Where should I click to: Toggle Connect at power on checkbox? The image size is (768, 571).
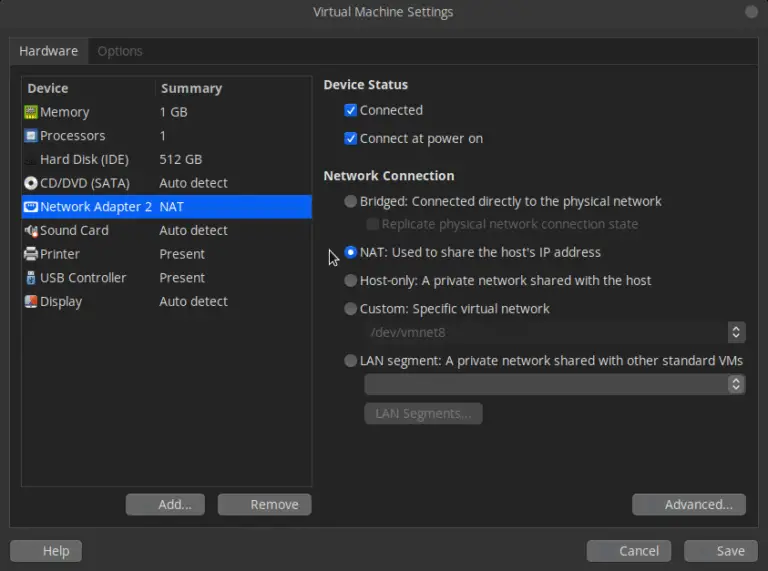click(350, 139)
